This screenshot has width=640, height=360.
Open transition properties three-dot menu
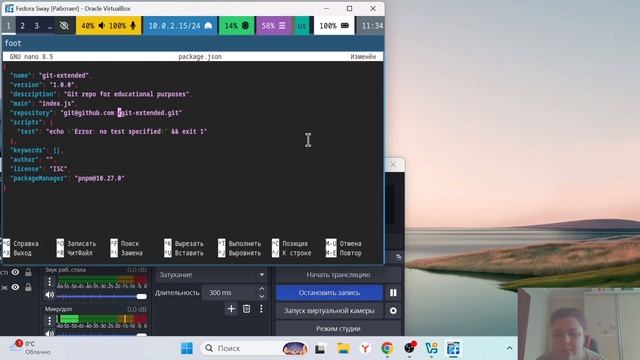pyautogui.click(x=261, y=309)
